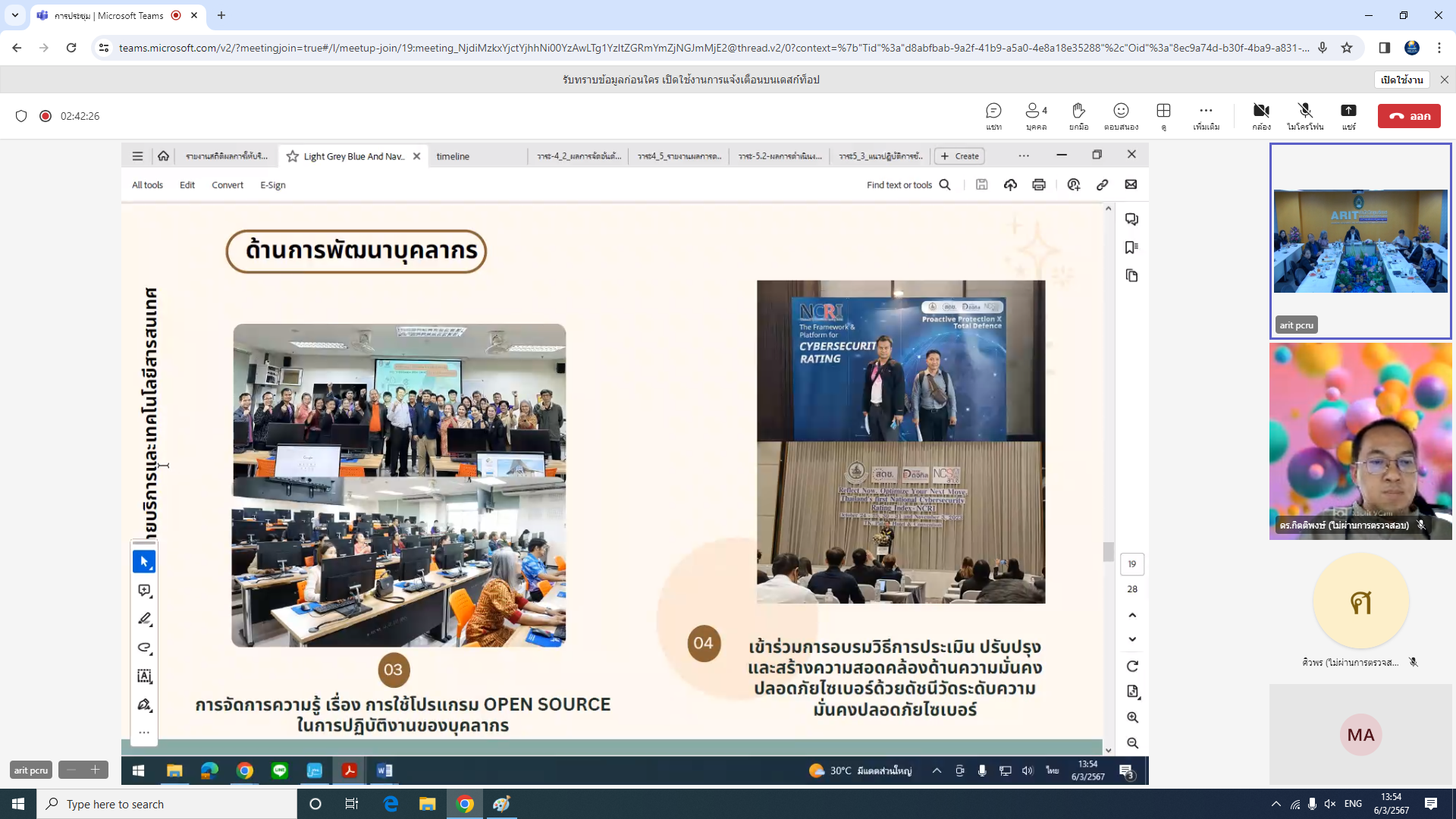Open the comments panel in Acrobat
Screen dimensions: 1456x819
pos(1131,219)
